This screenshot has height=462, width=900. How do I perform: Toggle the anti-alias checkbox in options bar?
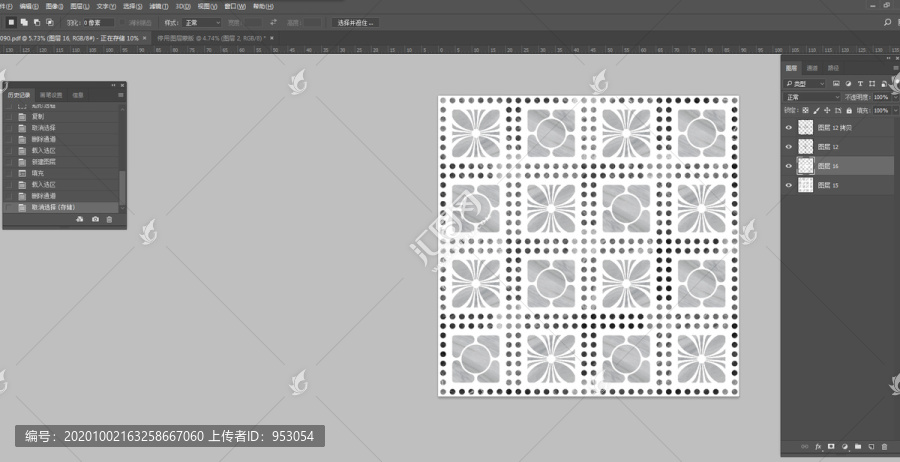click(x=122, y=22)
